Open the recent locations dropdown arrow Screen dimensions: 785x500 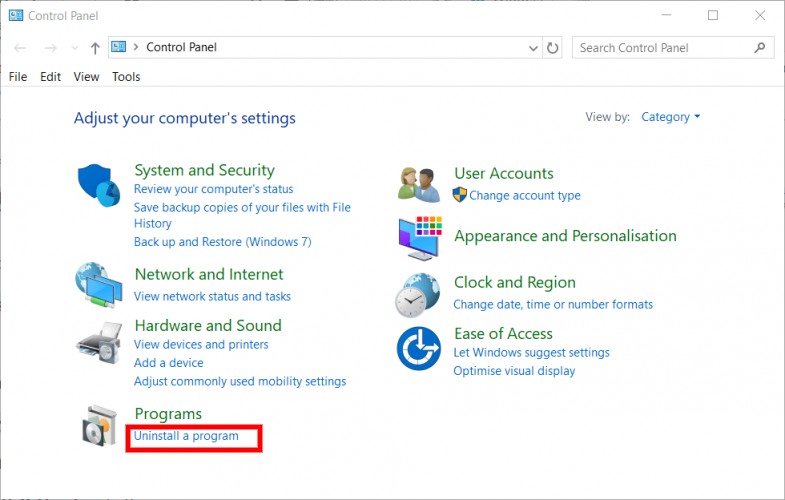[75, 49]
